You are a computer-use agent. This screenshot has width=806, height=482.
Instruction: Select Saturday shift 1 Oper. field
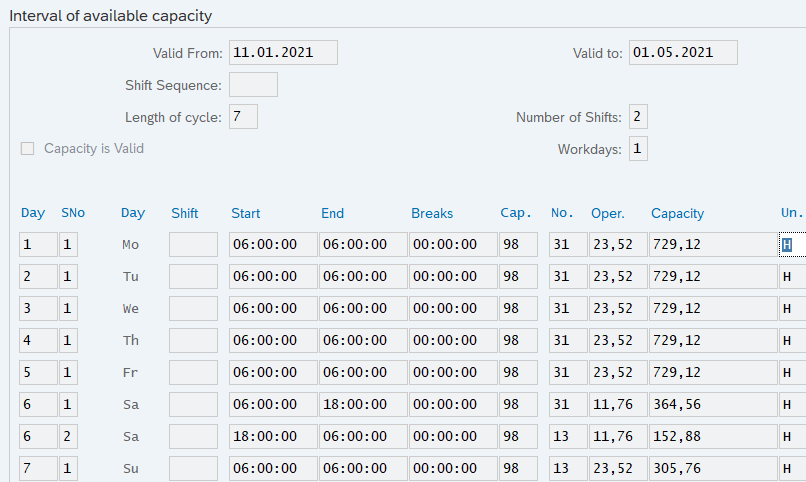(617, 405)
